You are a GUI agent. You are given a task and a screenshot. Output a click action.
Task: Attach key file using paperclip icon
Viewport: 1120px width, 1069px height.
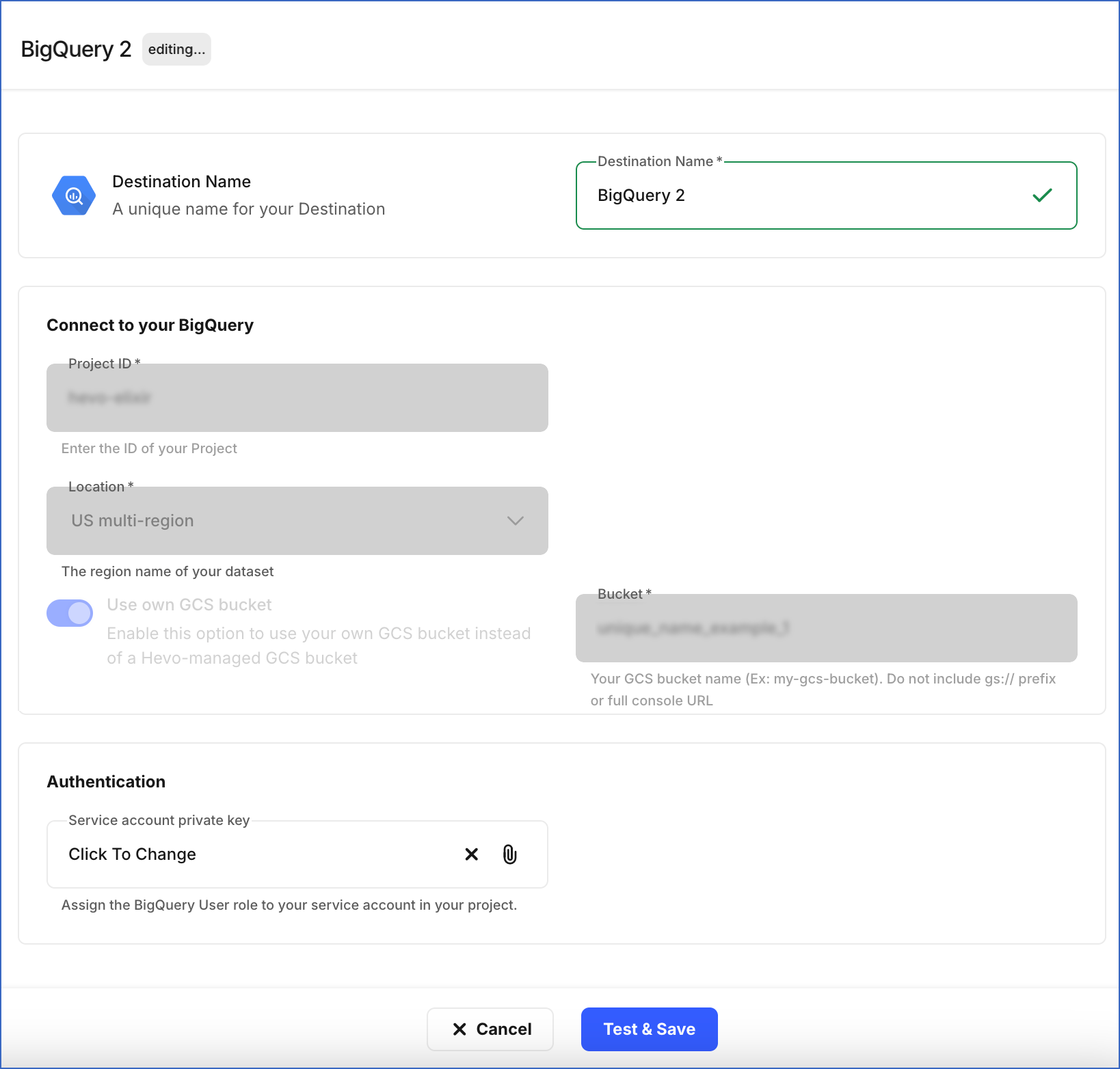click(510, 854)
